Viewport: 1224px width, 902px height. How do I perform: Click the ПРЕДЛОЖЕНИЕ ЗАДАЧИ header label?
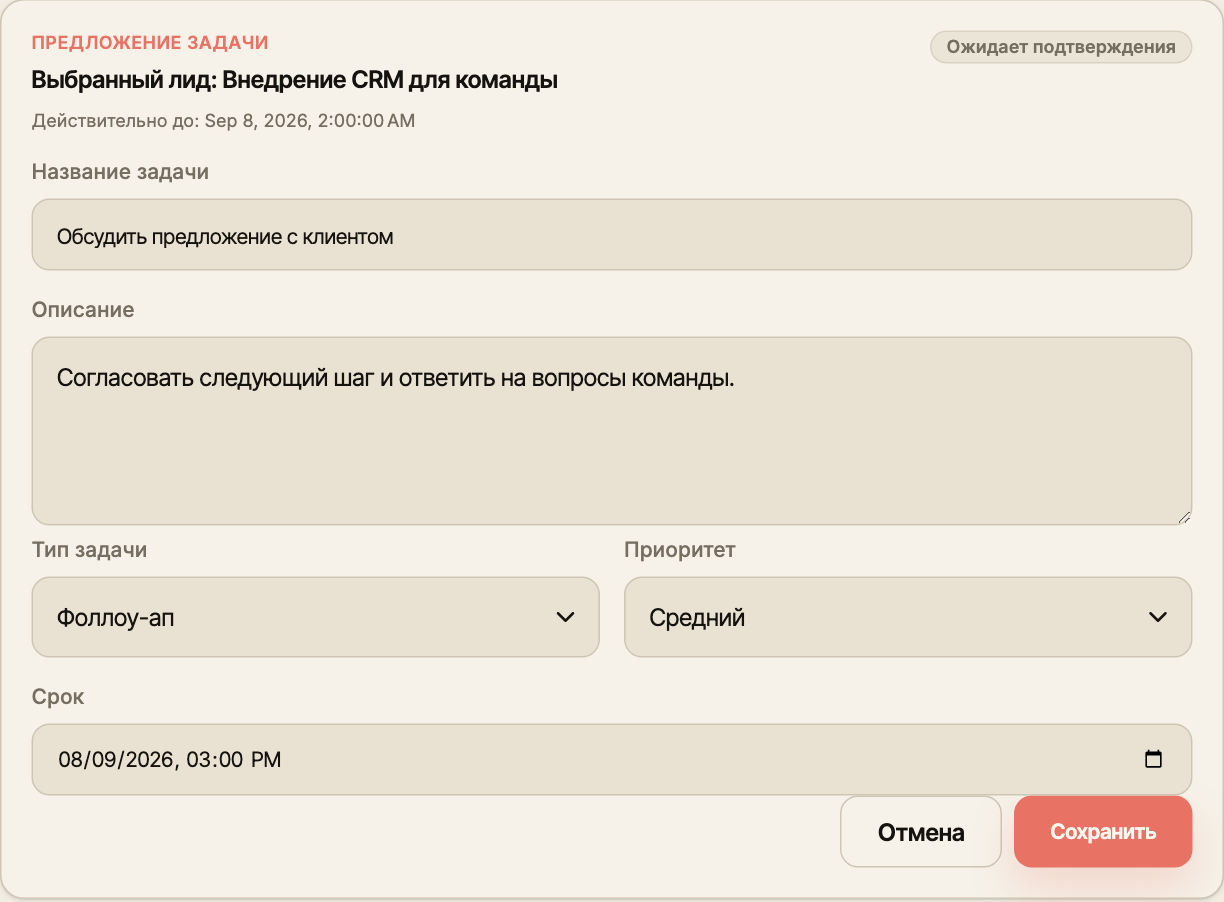[150, 43]
